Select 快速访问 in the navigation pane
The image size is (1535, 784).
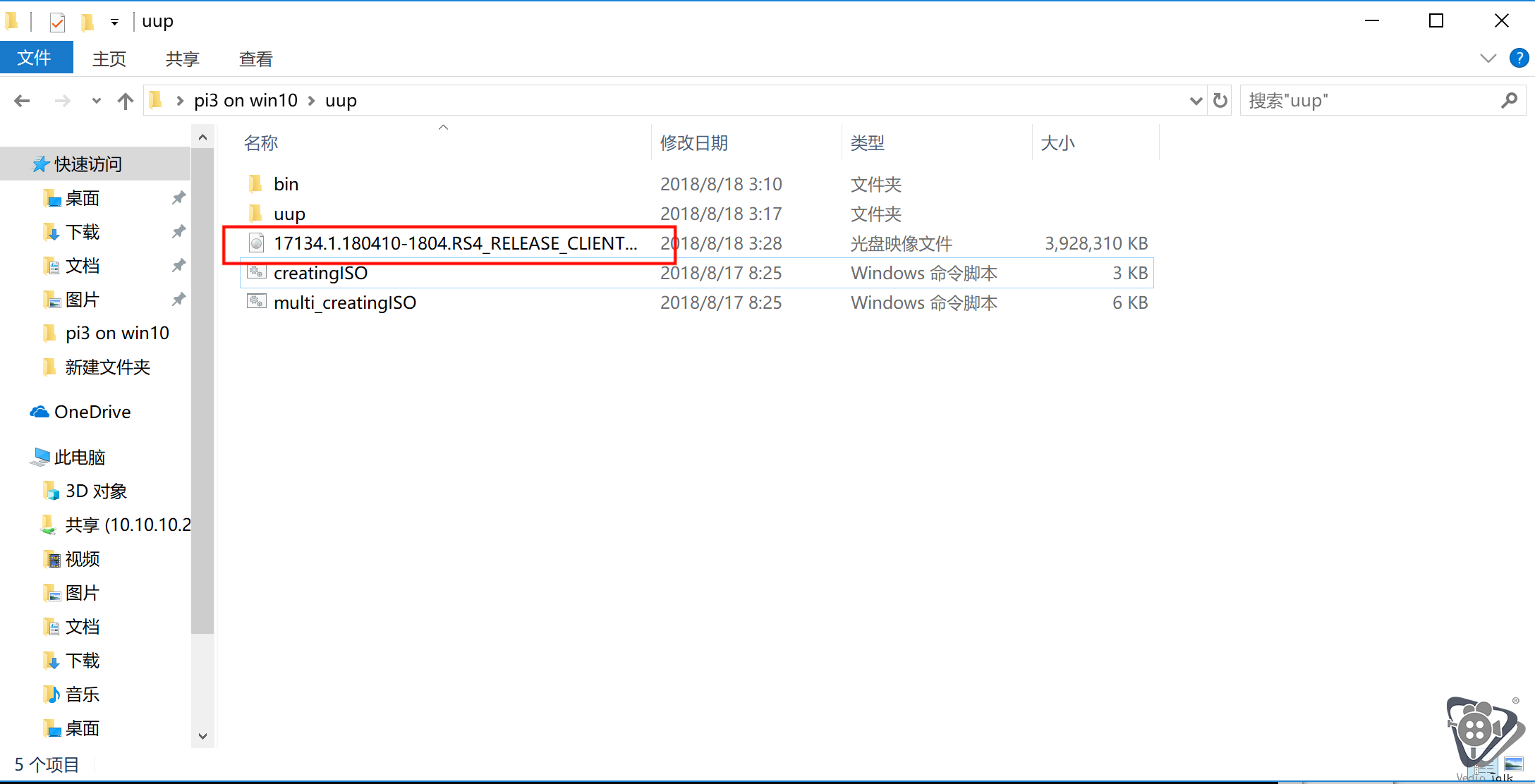[87, 164]
